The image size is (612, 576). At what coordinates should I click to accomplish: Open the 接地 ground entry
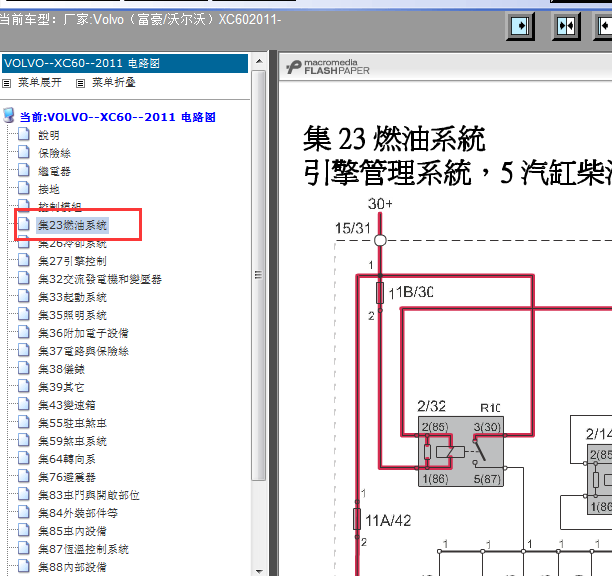[x=49, y=189]
